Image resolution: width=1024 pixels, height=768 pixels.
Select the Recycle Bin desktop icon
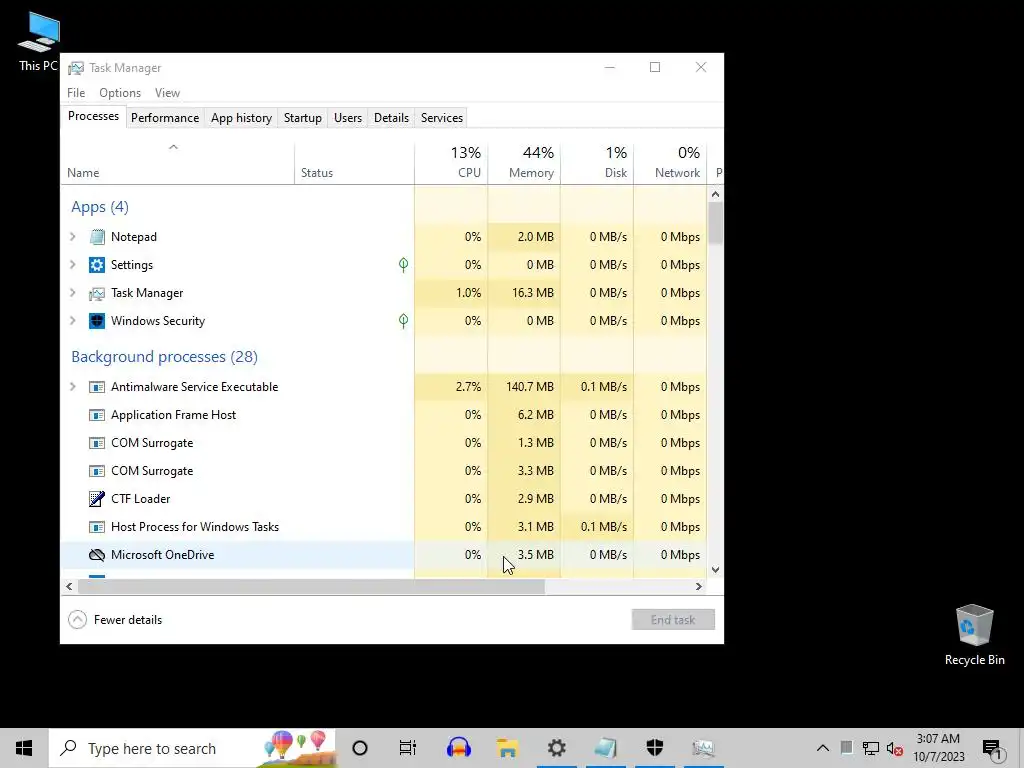coord(974,635)
